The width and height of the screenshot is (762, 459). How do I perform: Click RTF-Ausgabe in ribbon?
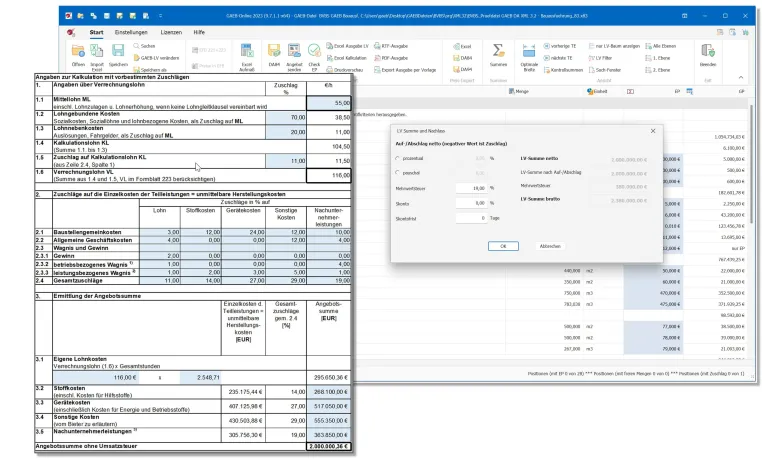[x=391, y=46]
